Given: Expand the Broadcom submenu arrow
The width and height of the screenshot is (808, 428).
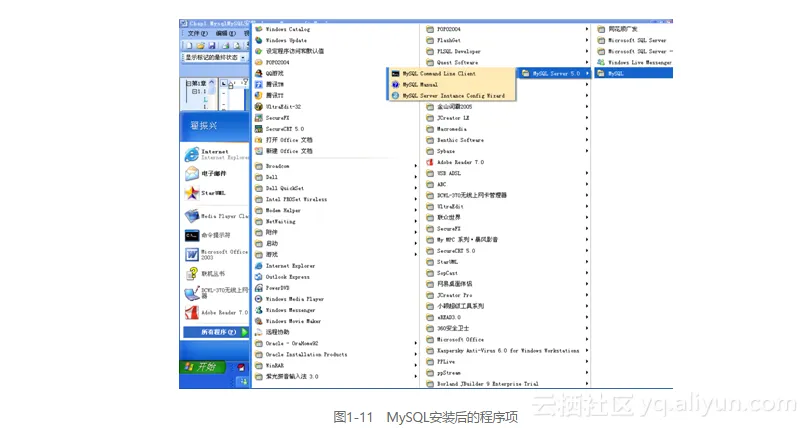Looking at the screenshot, I should pos(415,166).
